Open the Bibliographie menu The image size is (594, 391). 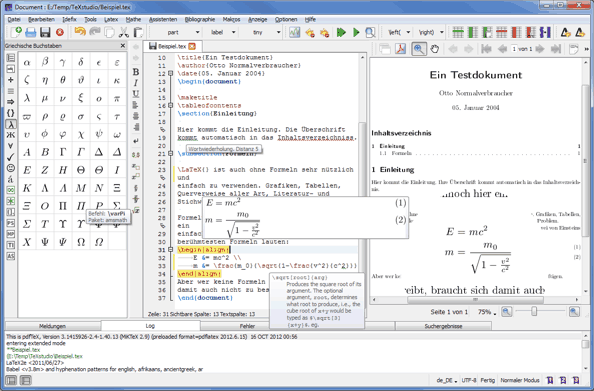[x=200, y=19]
